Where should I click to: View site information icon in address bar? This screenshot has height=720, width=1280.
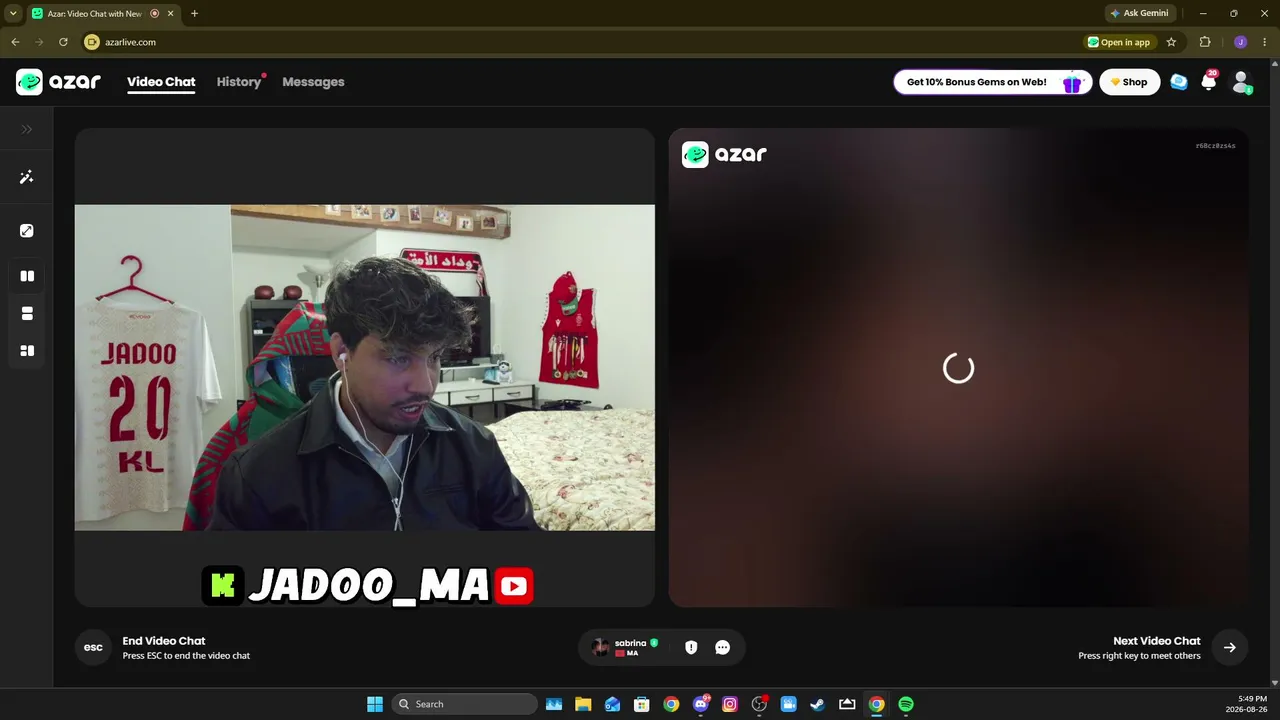[92, 42]
